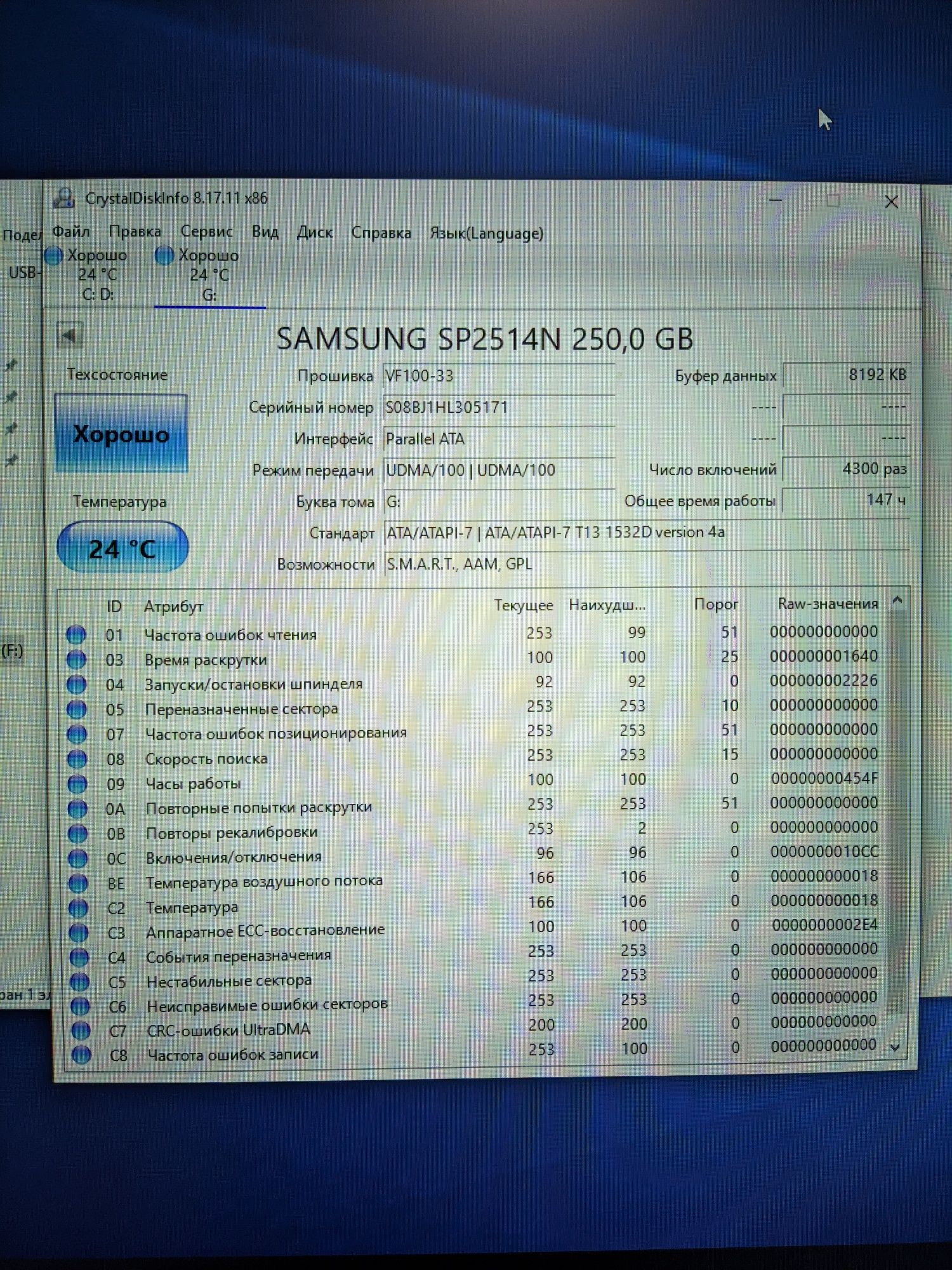952x1270 pixels.
Task: Select the Время раскрутки row
Action: point(473,658)
